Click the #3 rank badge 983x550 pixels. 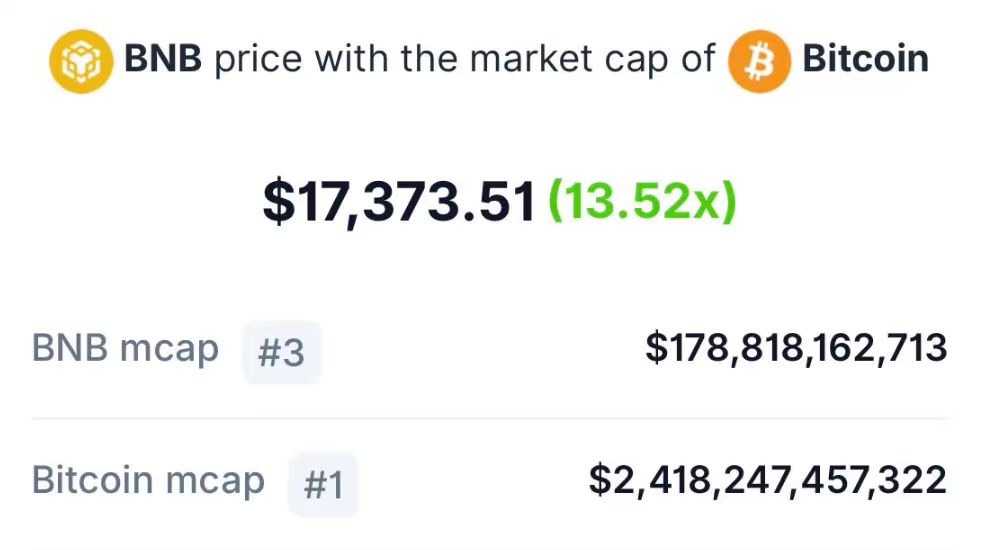(x=281, y=352)
